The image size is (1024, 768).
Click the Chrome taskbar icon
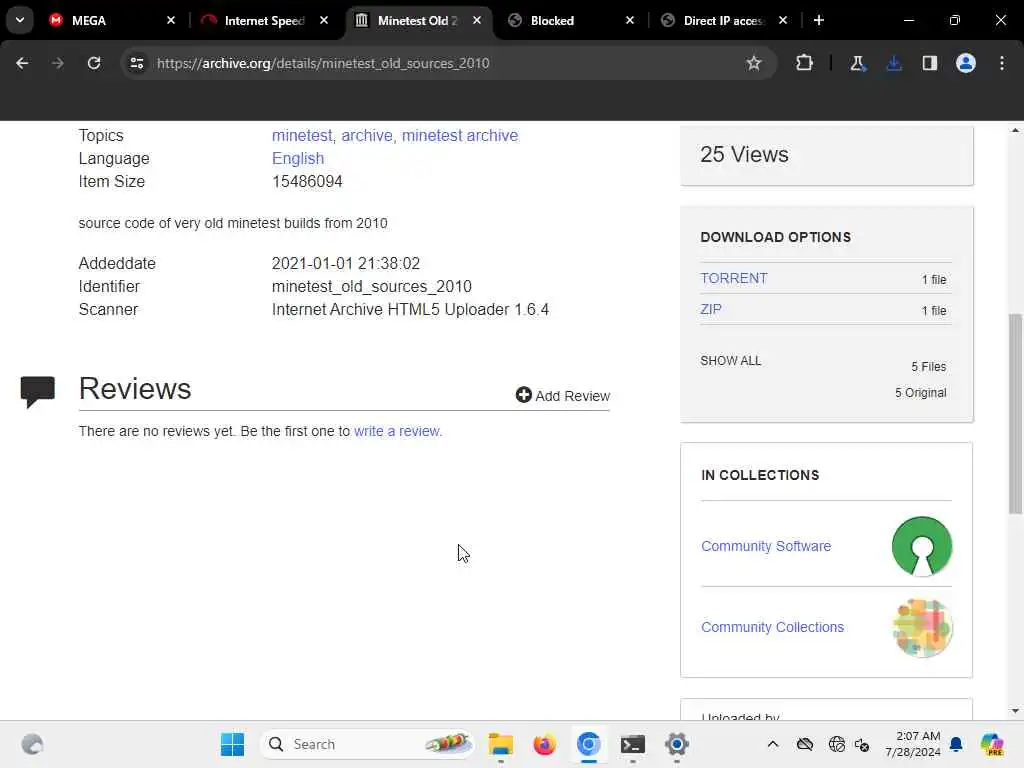(588, 744)
